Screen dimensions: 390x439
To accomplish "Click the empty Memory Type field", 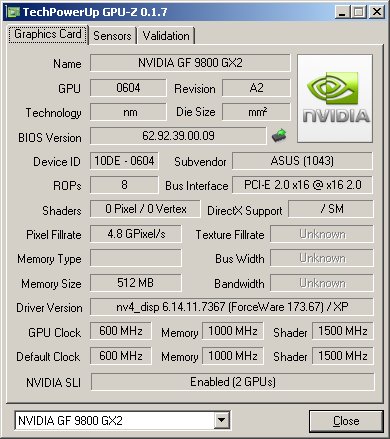I will click(x=136, y=258).
